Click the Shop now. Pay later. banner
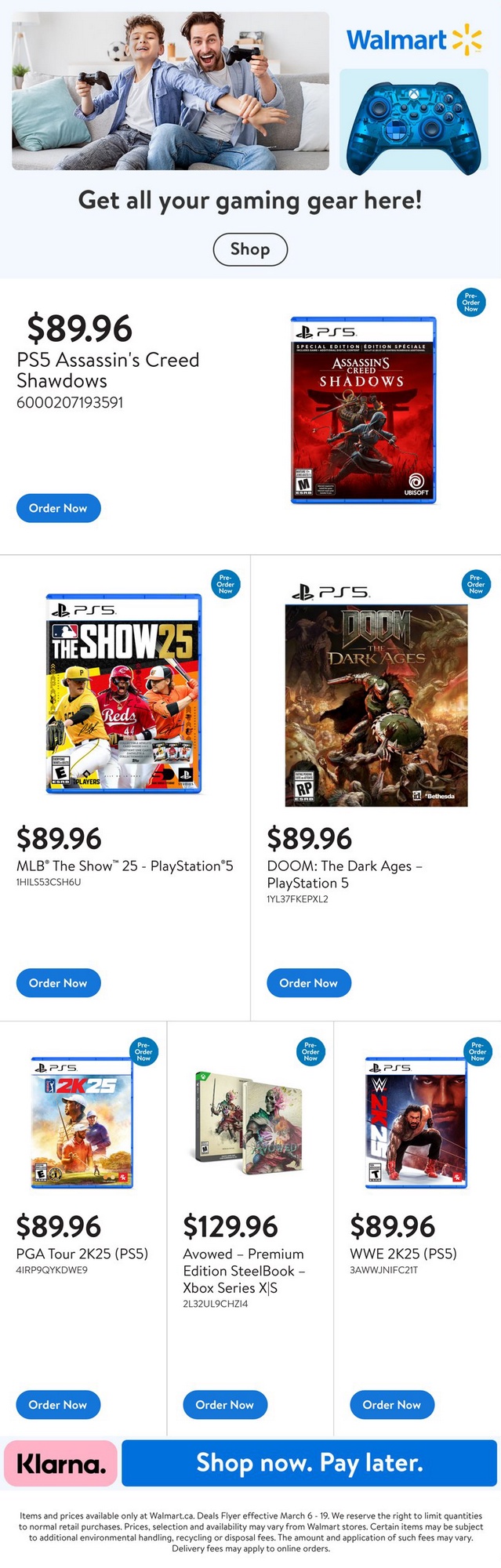This screenshot has width=501, height=1568. coord(309,1463)
